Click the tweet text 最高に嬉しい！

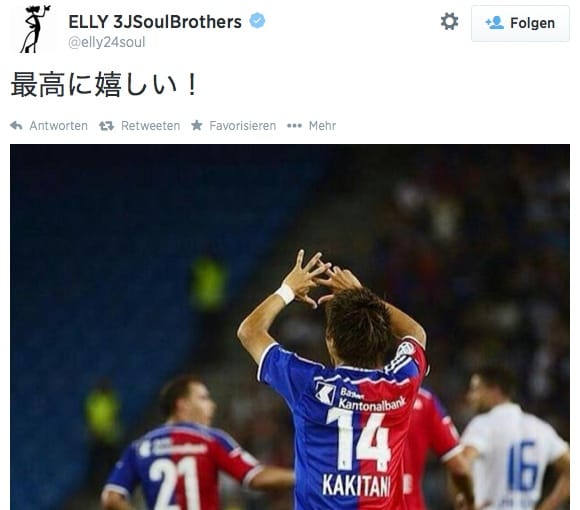click(x=104, y=85)
